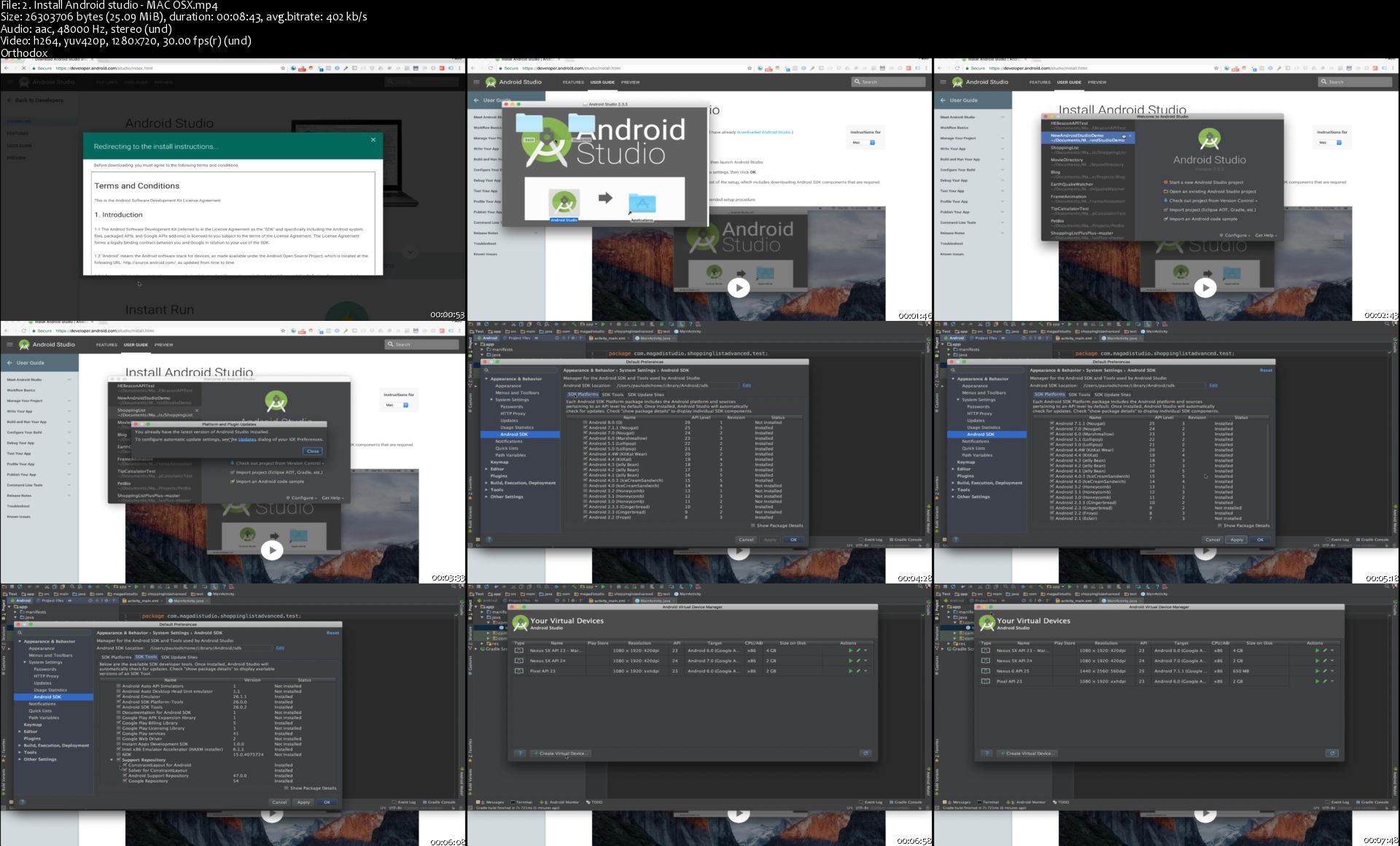Launch Nexus 6 API 25 emulator play icon
The height and width of the screenshot is (846, 1400).
tap(1317, 671)
